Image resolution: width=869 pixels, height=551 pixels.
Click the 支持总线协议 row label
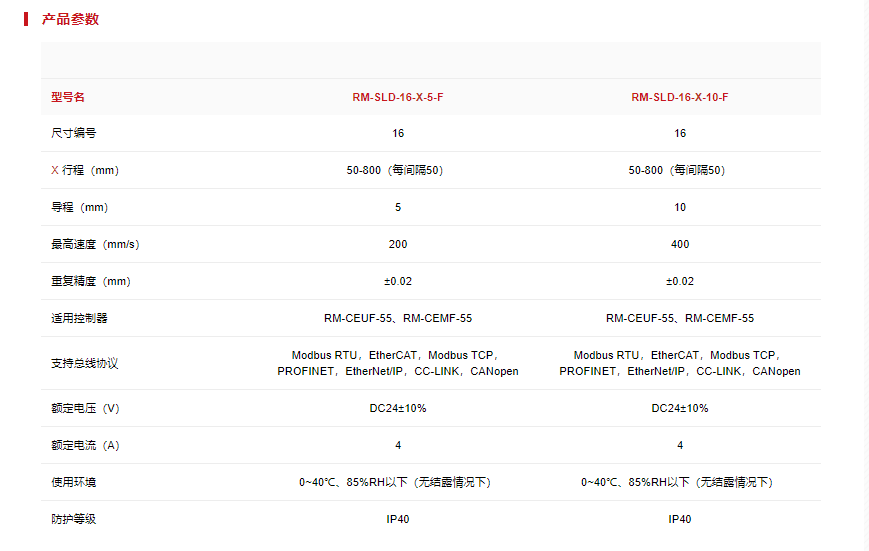click(x=85, y=363)
